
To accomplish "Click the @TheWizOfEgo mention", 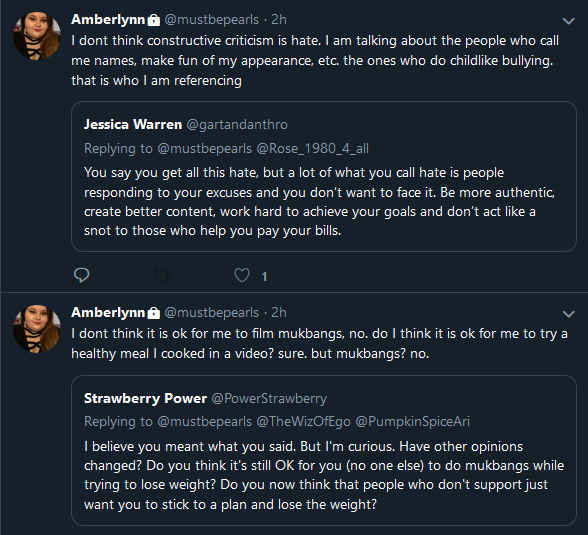I will point(304,421).
